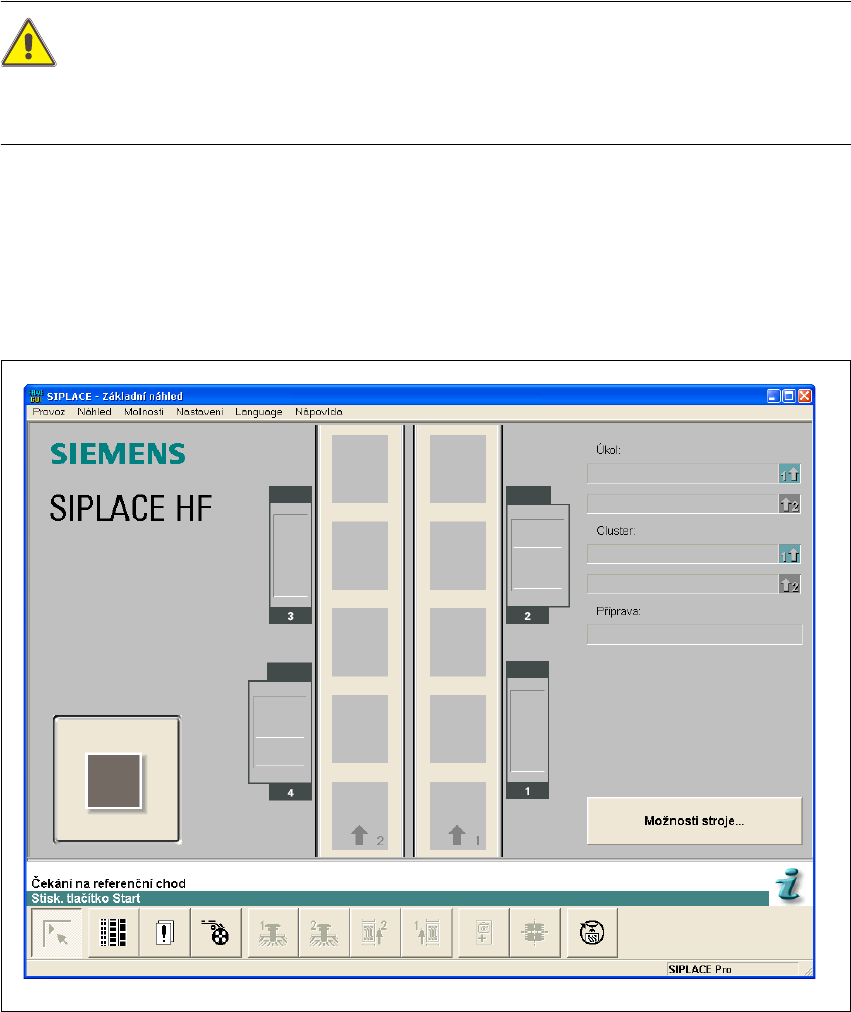
Task: Click the 'Čekání na referenční chod' status text
Action: click(x=108, y=884)
